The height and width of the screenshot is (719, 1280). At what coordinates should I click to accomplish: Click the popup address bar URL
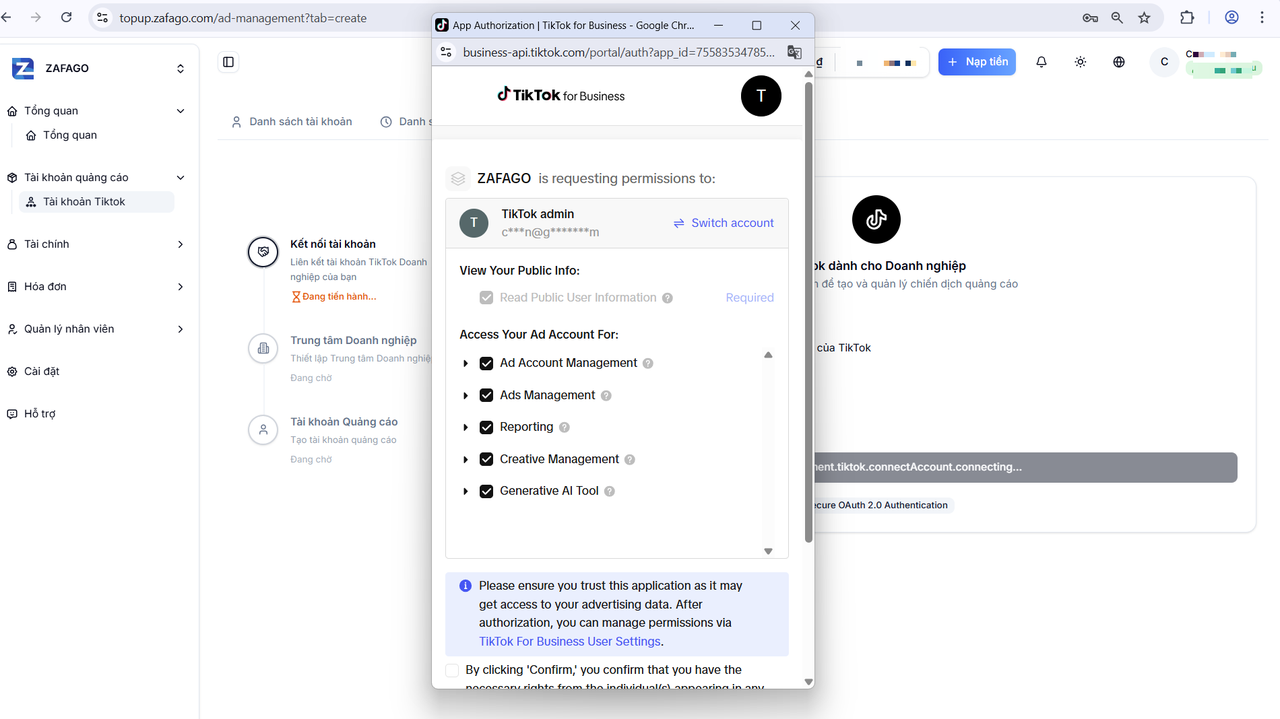[x=619, y=52]
